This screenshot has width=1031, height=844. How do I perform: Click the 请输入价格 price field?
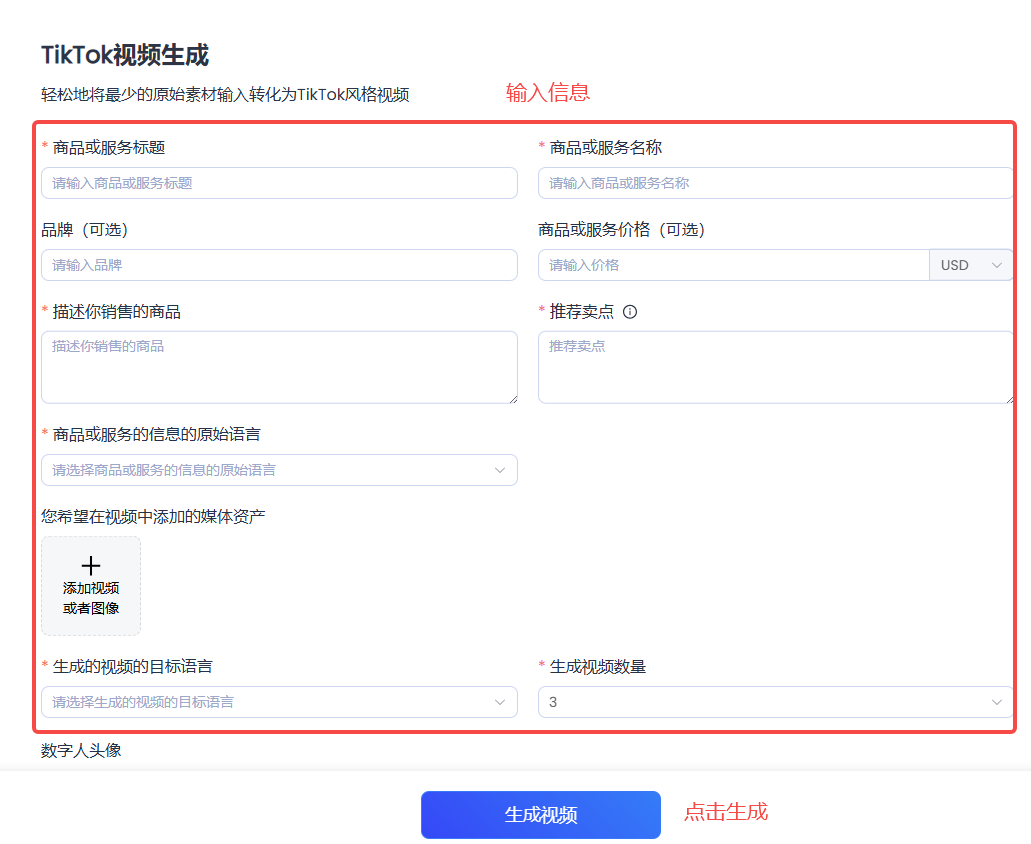(733, 265)
